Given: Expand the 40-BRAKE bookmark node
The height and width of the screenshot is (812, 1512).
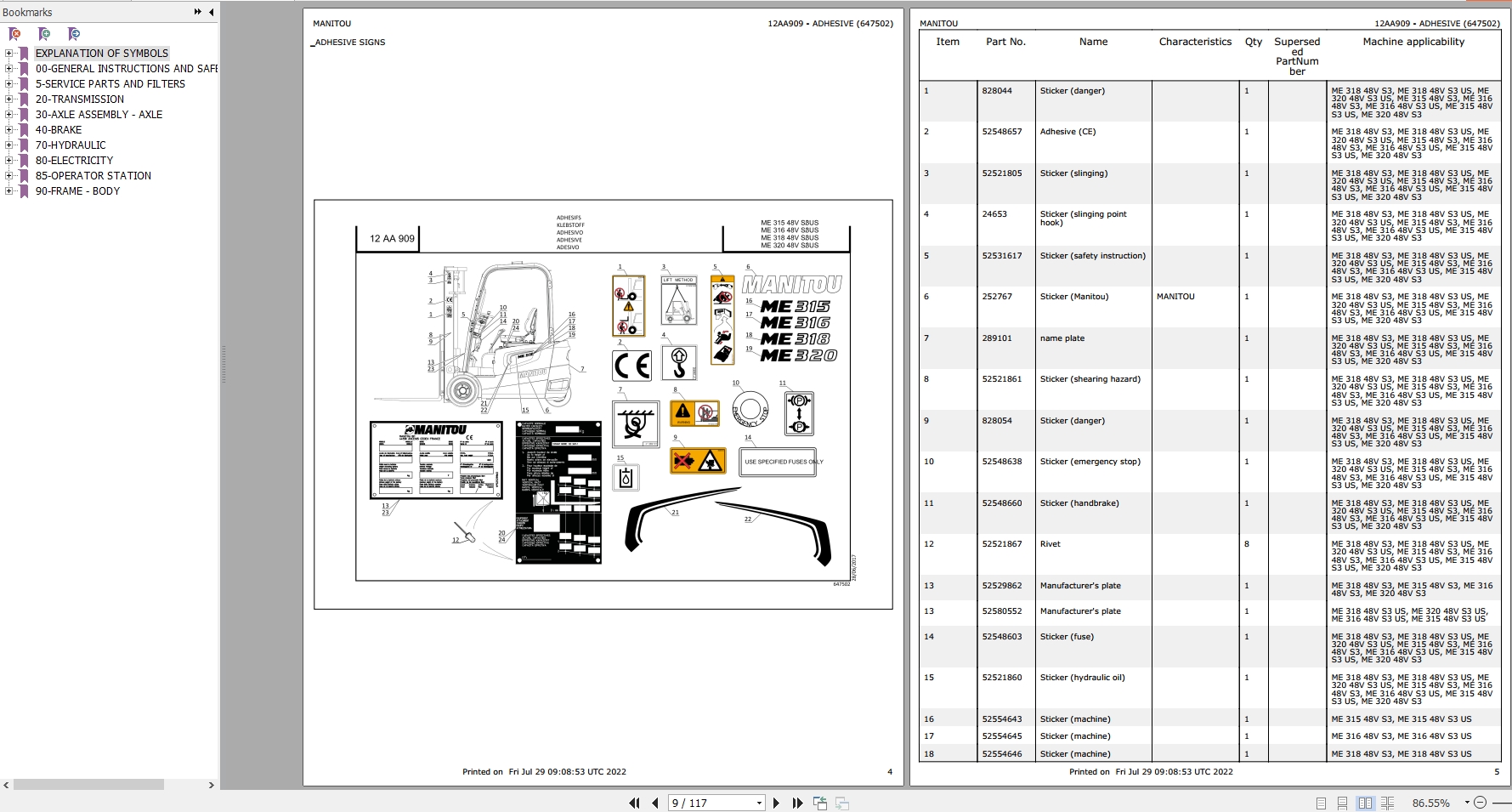Looking at the screenshot, I should (x=9, y=130).
